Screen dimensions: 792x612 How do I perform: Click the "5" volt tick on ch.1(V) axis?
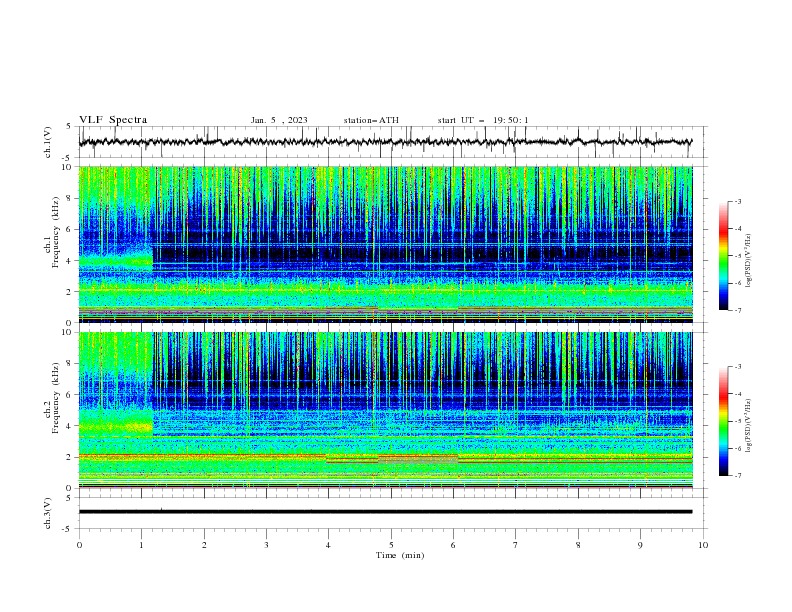pyautogui.click(x=69, y=126)
